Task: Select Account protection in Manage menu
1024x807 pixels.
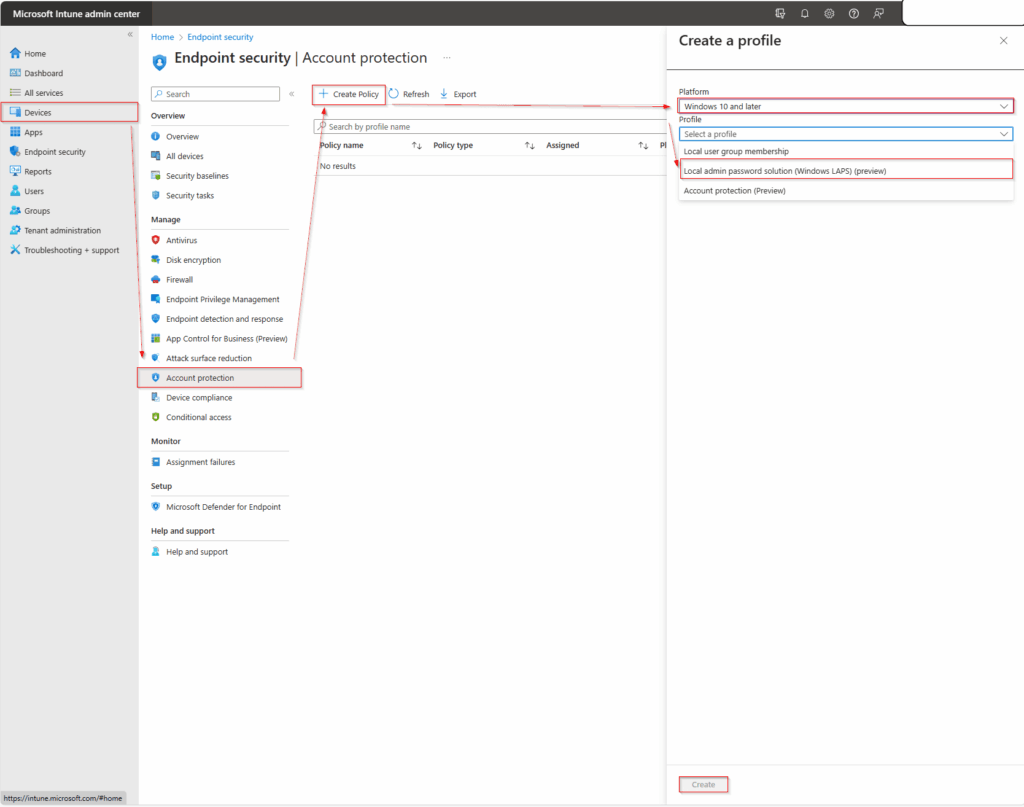Action: (x=200, y=378)
